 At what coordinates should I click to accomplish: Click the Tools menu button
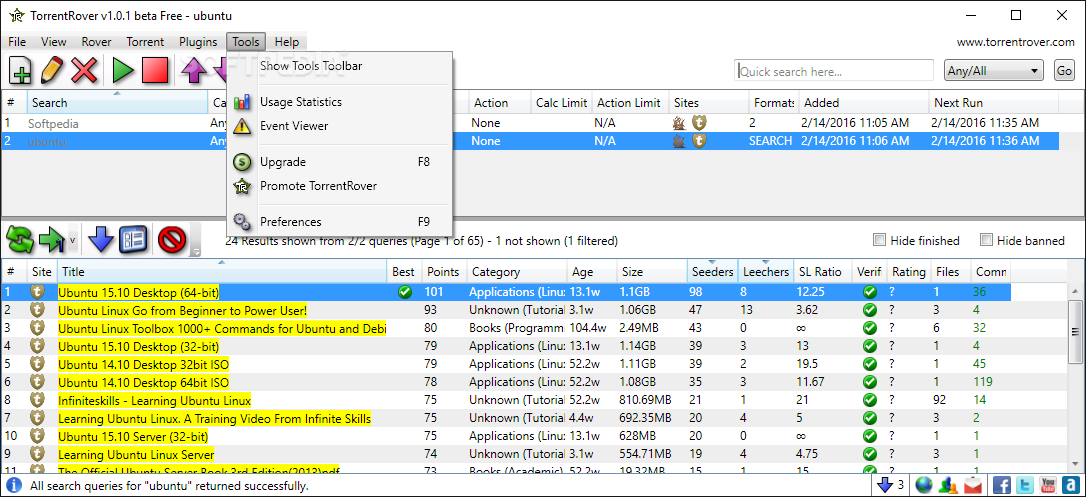click(246, 42)
